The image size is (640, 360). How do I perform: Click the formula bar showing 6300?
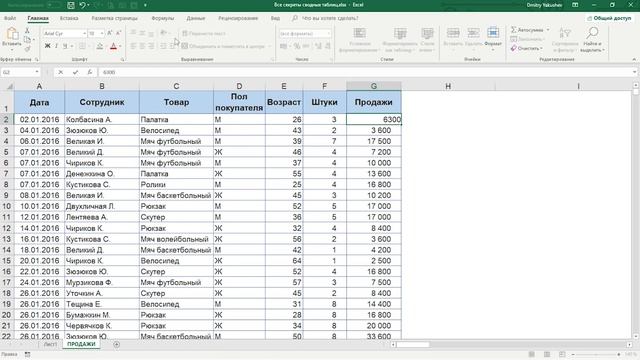364,72
